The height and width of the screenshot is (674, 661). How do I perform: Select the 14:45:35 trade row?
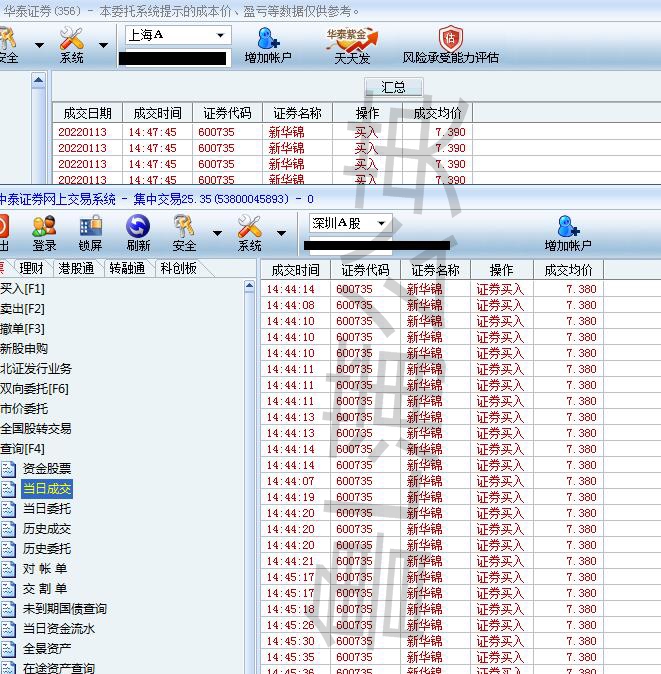[x=432, y=657]
